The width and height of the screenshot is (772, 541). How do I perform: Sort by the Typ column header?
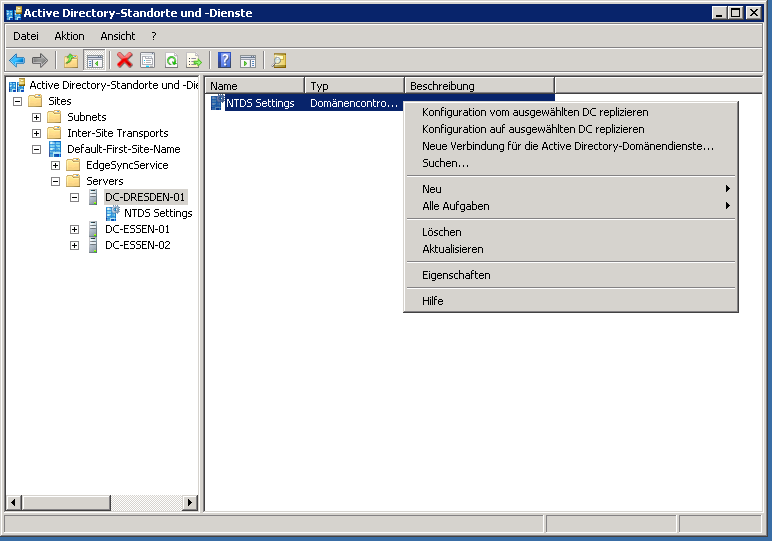[x=354, y=86]
